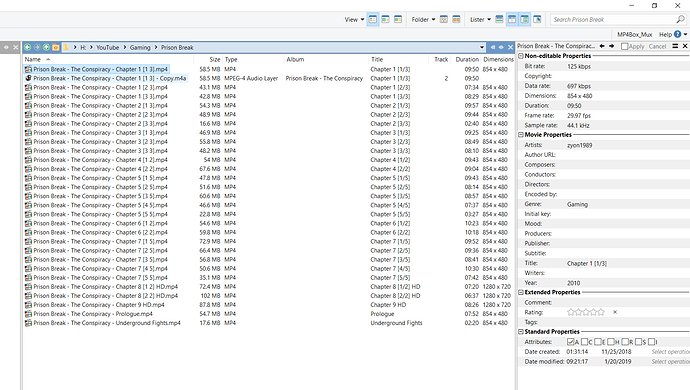Go forward using the greyed forward arrow
This screenshot has height=390, width=690.
point(37,47)
